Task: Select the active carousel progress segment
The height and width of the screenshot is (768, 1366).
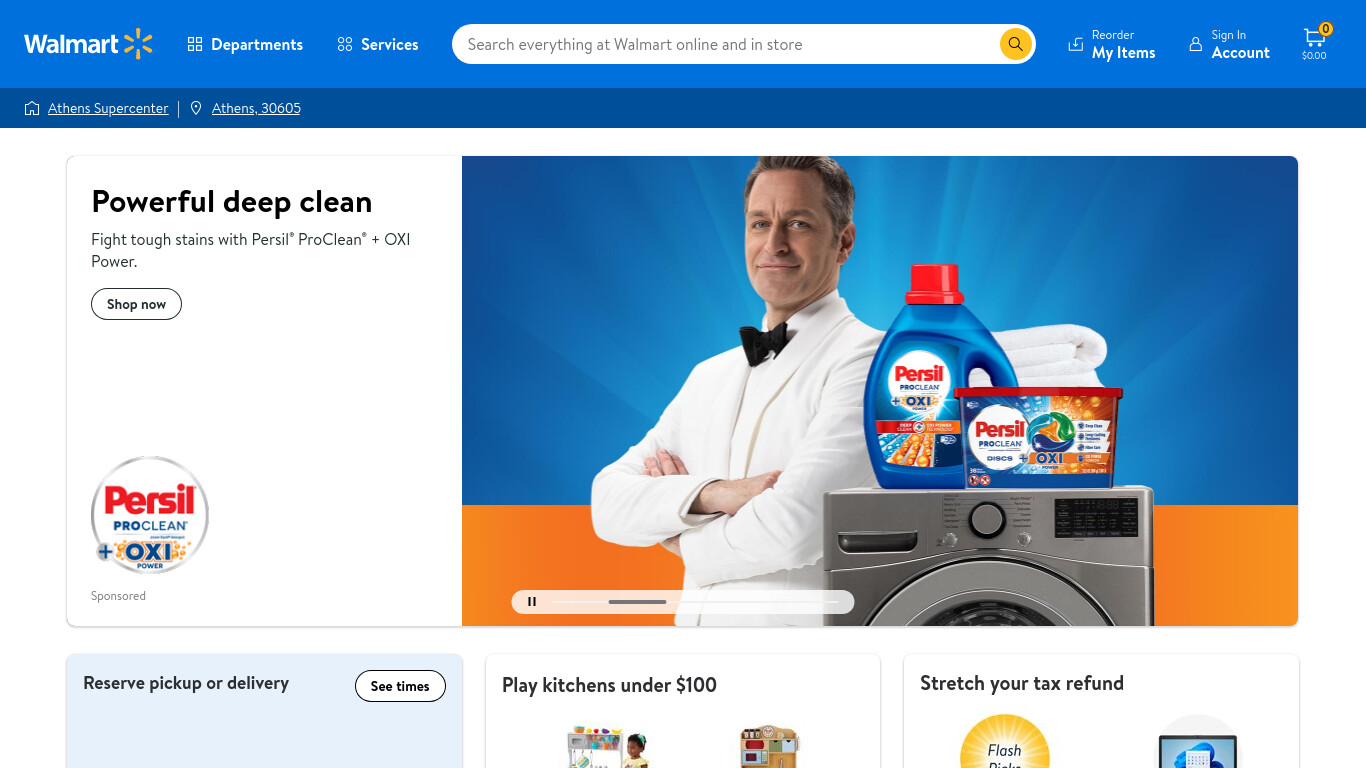Action: (x=637, y=602)
